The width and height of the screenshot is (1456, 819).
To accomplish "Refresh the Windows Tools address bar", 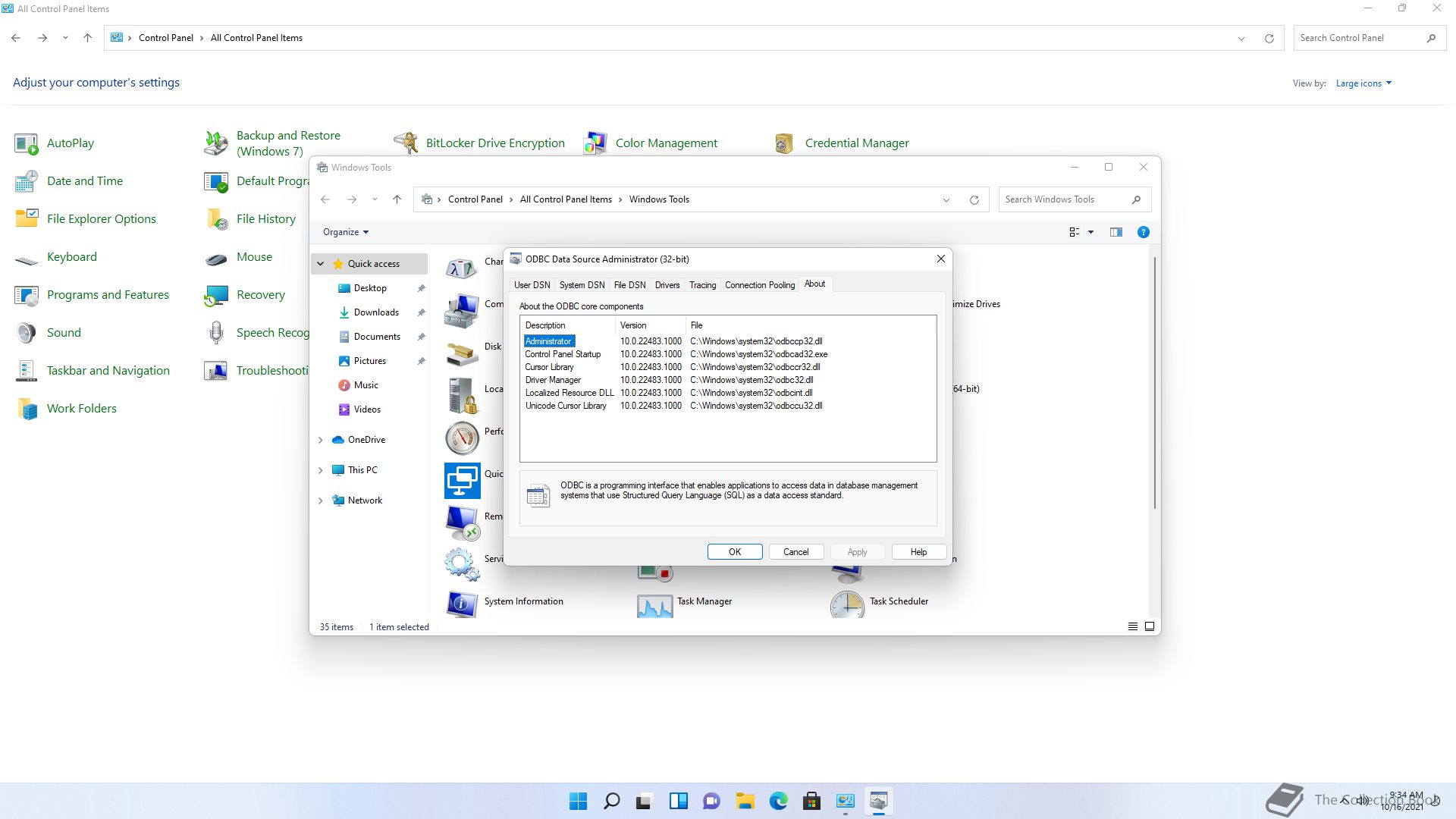I will pyautogui.click(x=974, y=200).
